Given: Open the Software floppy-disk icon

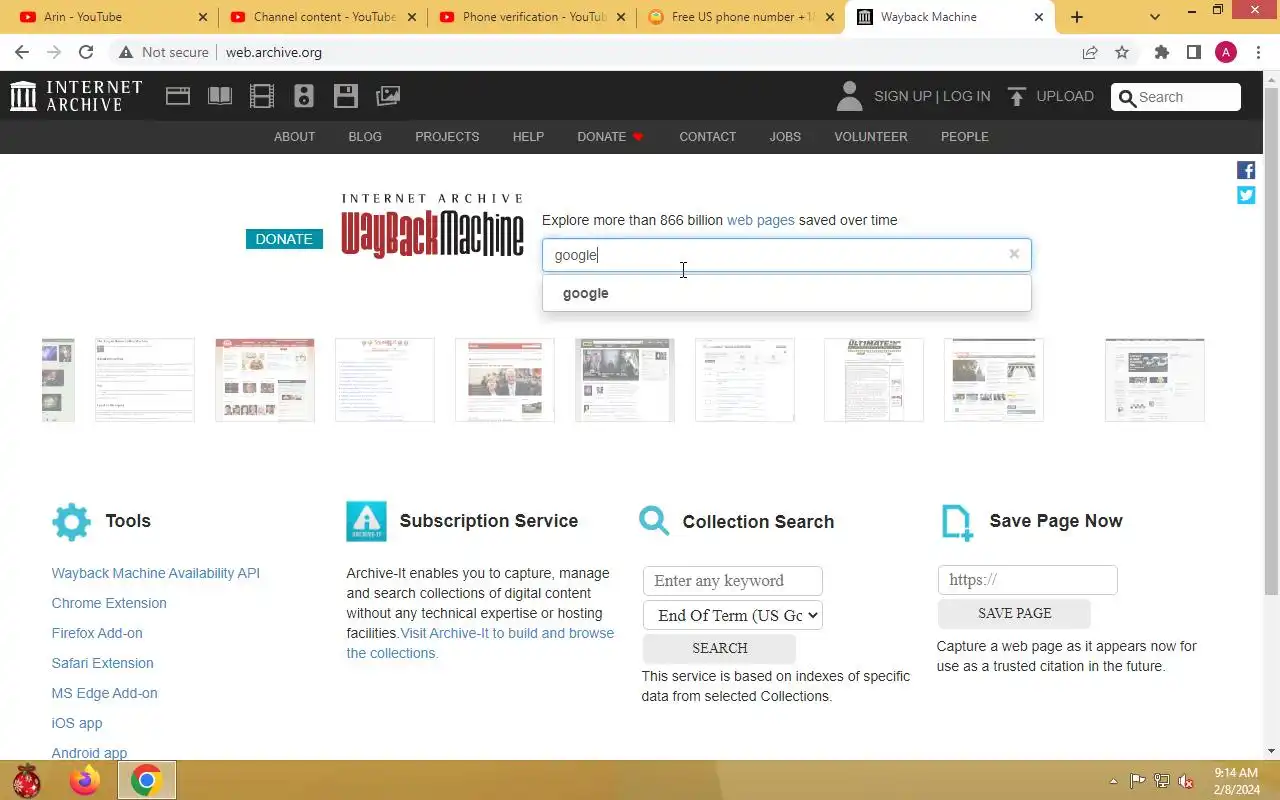Looking at the screenshot, I should (x=346, y=96).
